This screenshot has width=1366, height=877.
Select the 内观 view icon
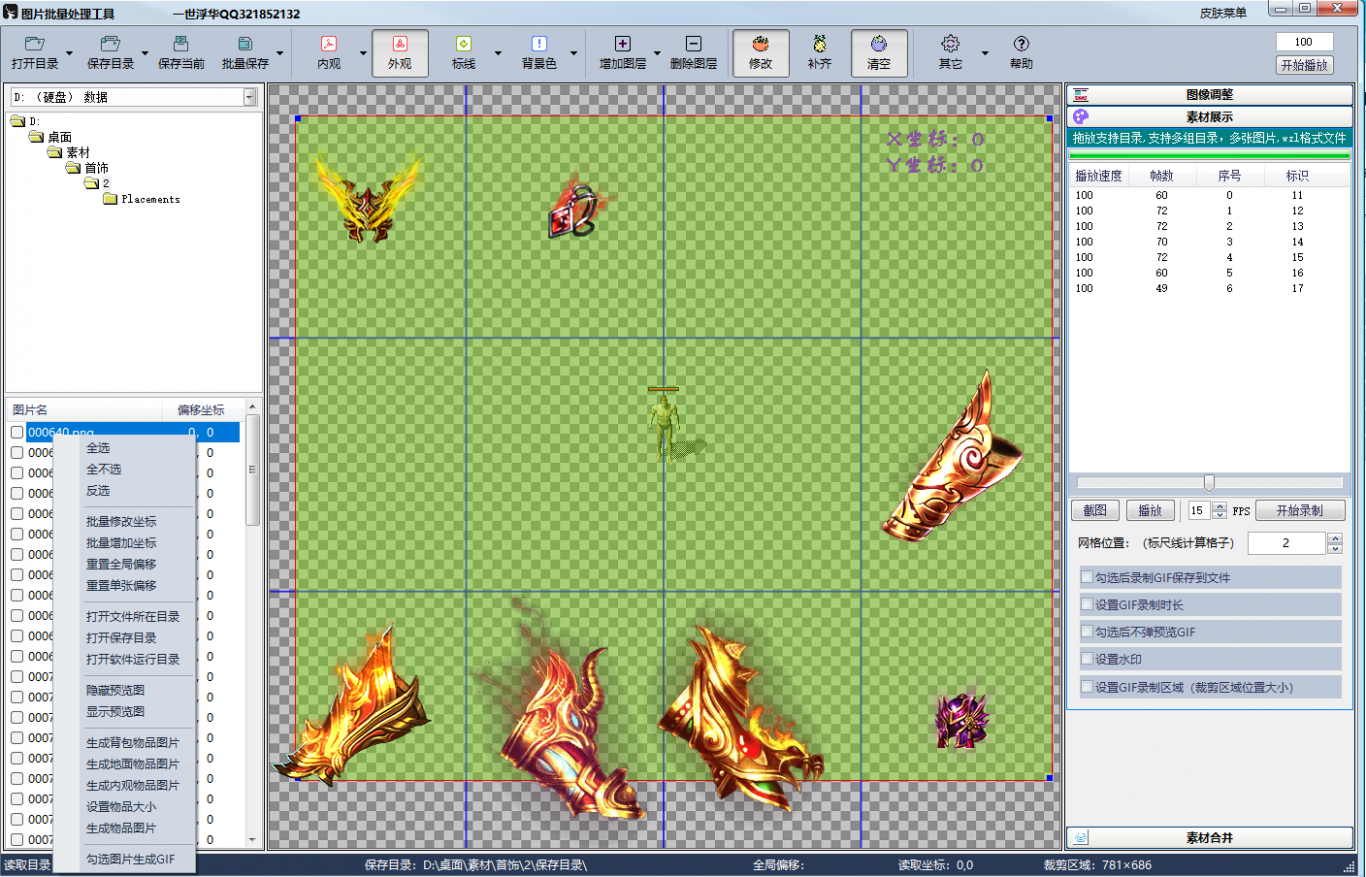point(328,44)
